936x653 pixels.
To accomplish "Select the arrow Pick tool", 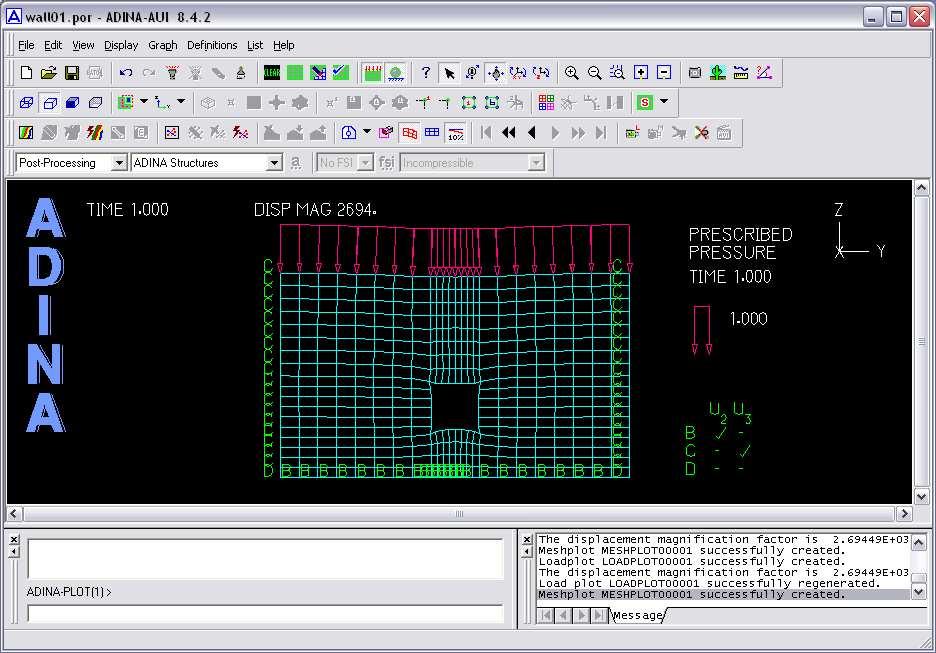I will coord(449,73).
